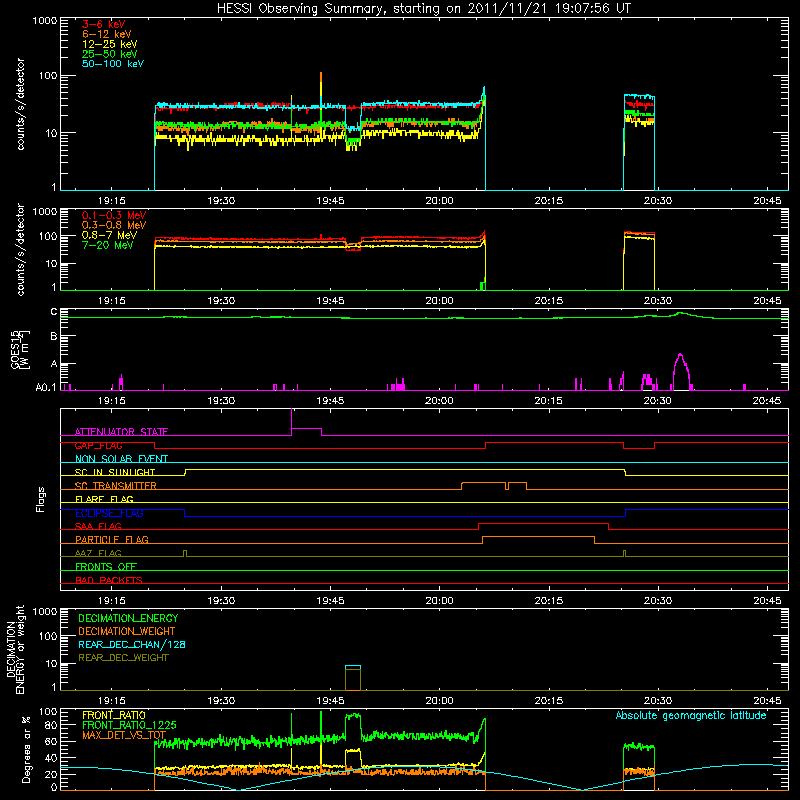
Task: Pick the 7-20 MeV legend entry
Action: tap(107, 245)
